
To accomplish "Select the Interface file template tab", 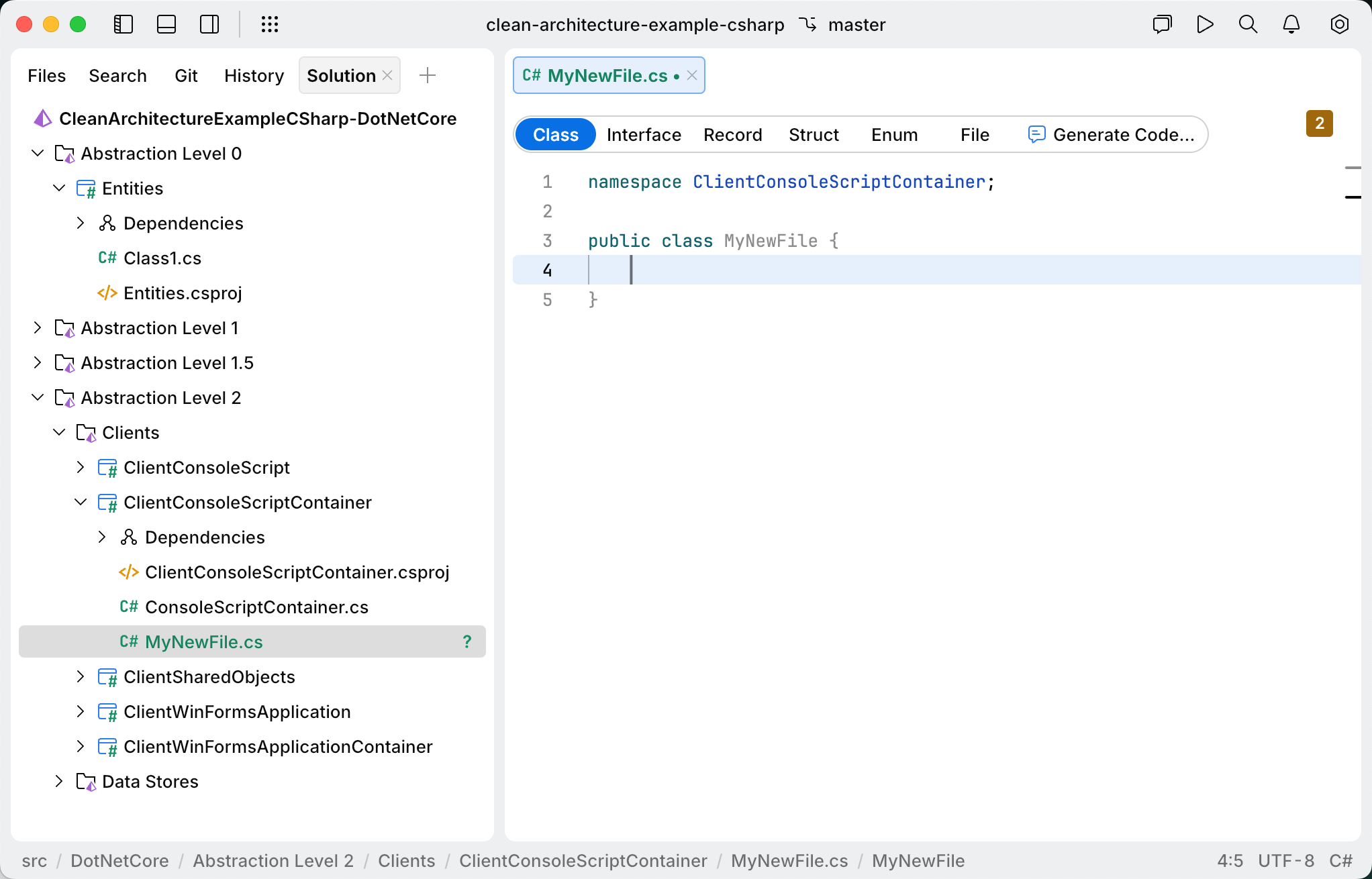I will coord(643,134).
